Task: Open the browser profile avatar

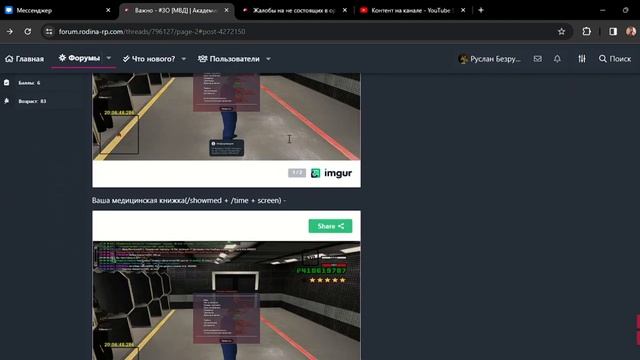Action: 631,31
